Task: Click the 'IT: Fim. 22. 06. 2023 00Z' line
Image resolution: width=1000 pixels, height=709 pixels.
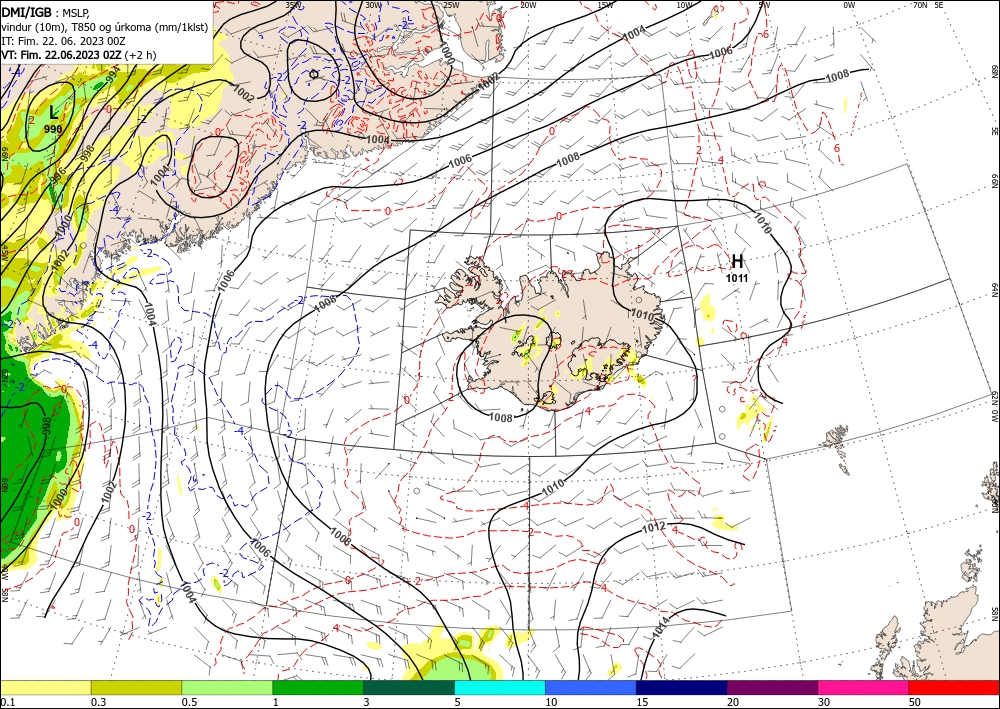Action: click(x=63, y=41)
